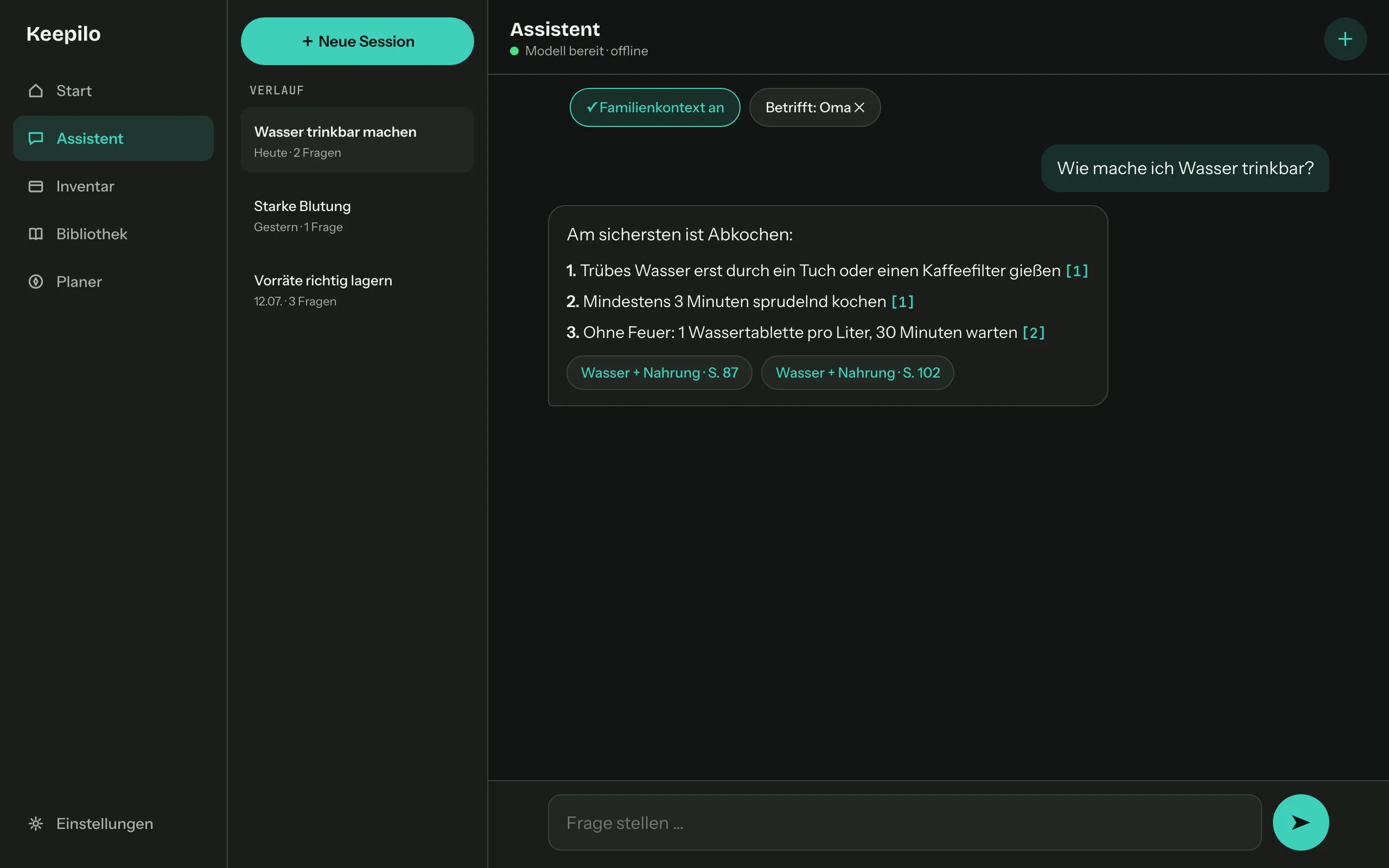Open session 'Wasser trinkbar machen'
1389x868 pixels.
click(357, 139)
